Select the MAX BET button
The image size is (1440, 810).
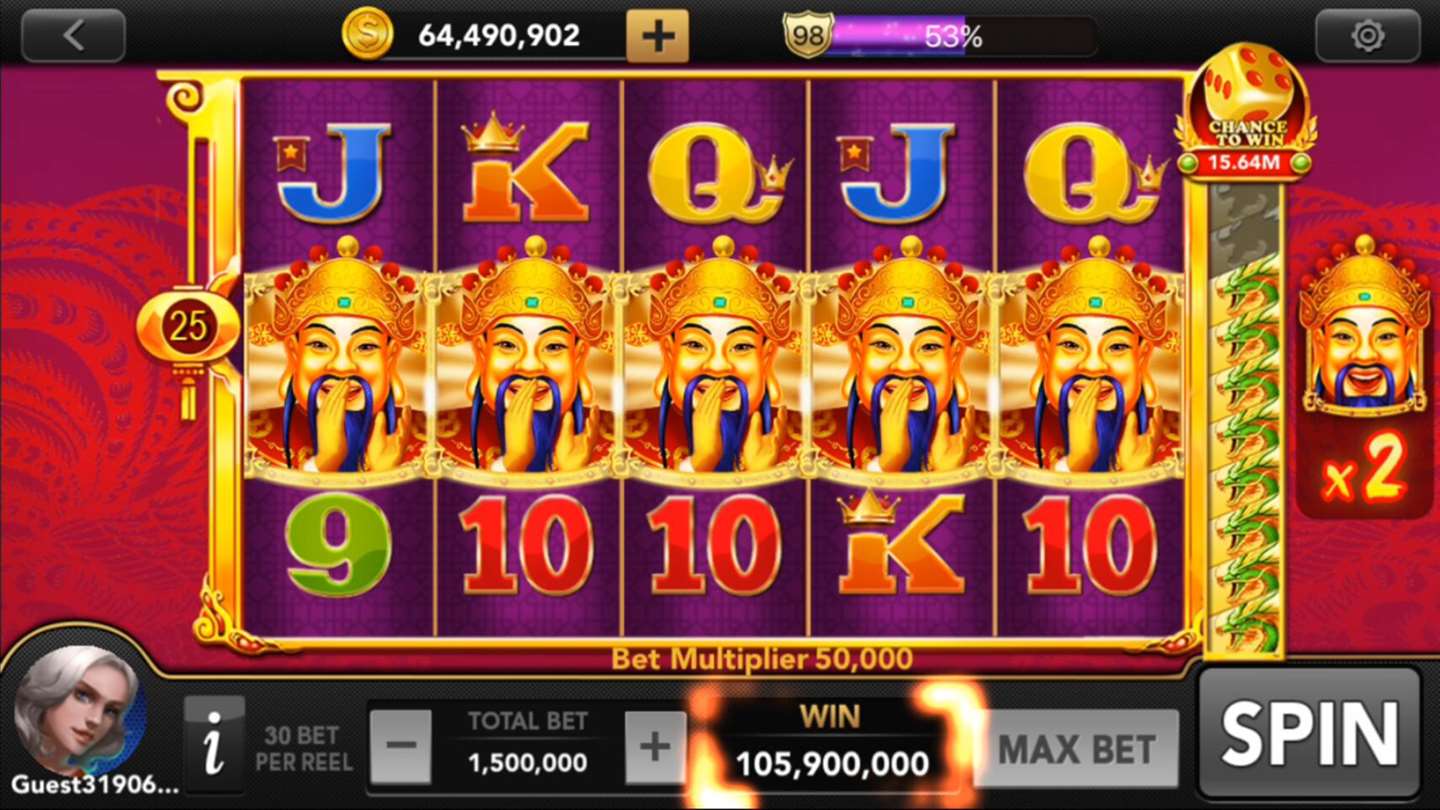pyautogui.click(x=1076, y=748)
